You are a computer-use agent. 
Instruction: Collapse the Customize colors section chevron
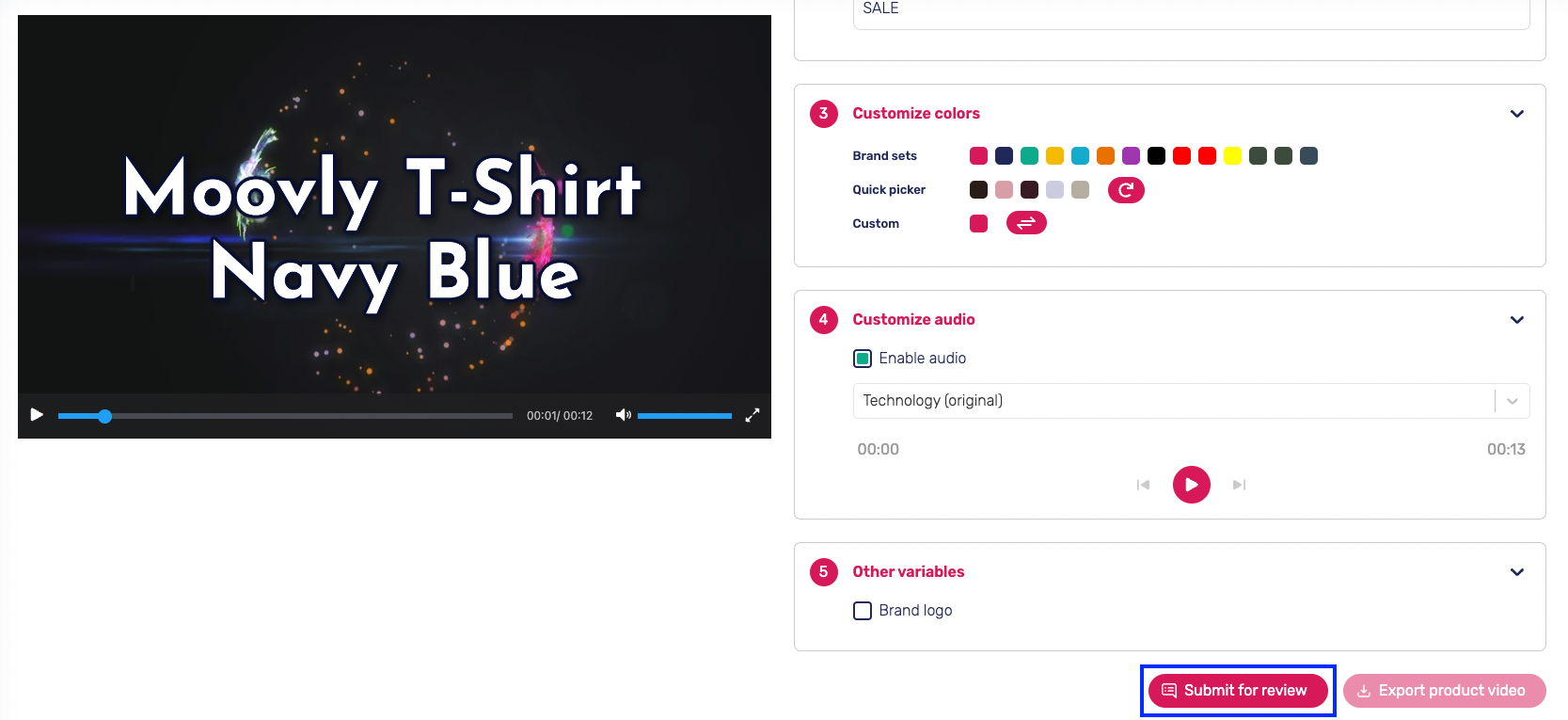click(1517, 114)
